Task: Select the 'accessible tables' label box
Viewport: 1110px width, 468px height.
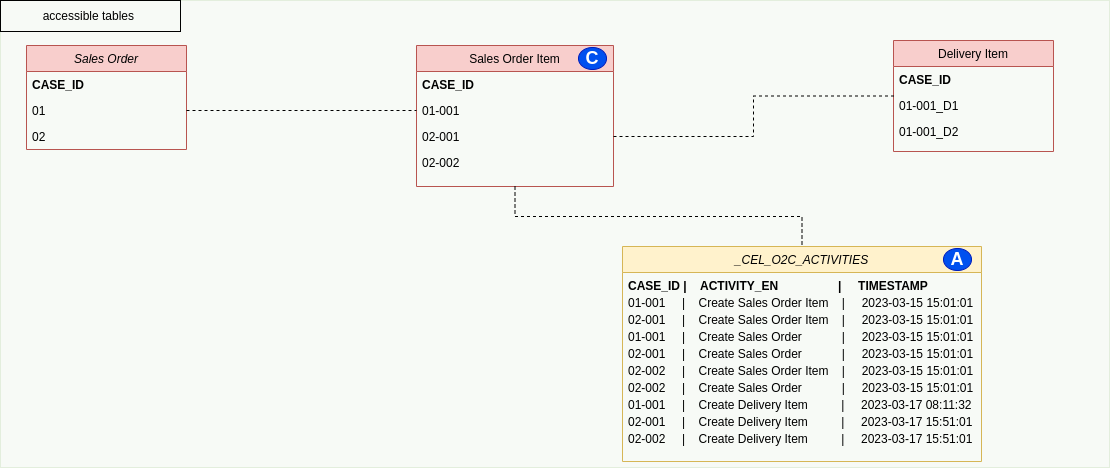Action: coord(90,16)
